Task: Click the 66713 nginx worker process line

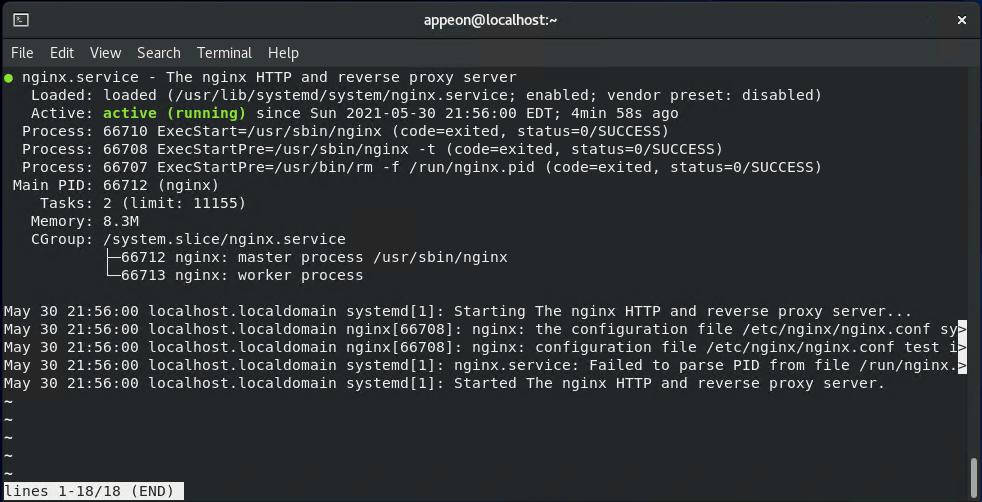Action: pos(242,276)
